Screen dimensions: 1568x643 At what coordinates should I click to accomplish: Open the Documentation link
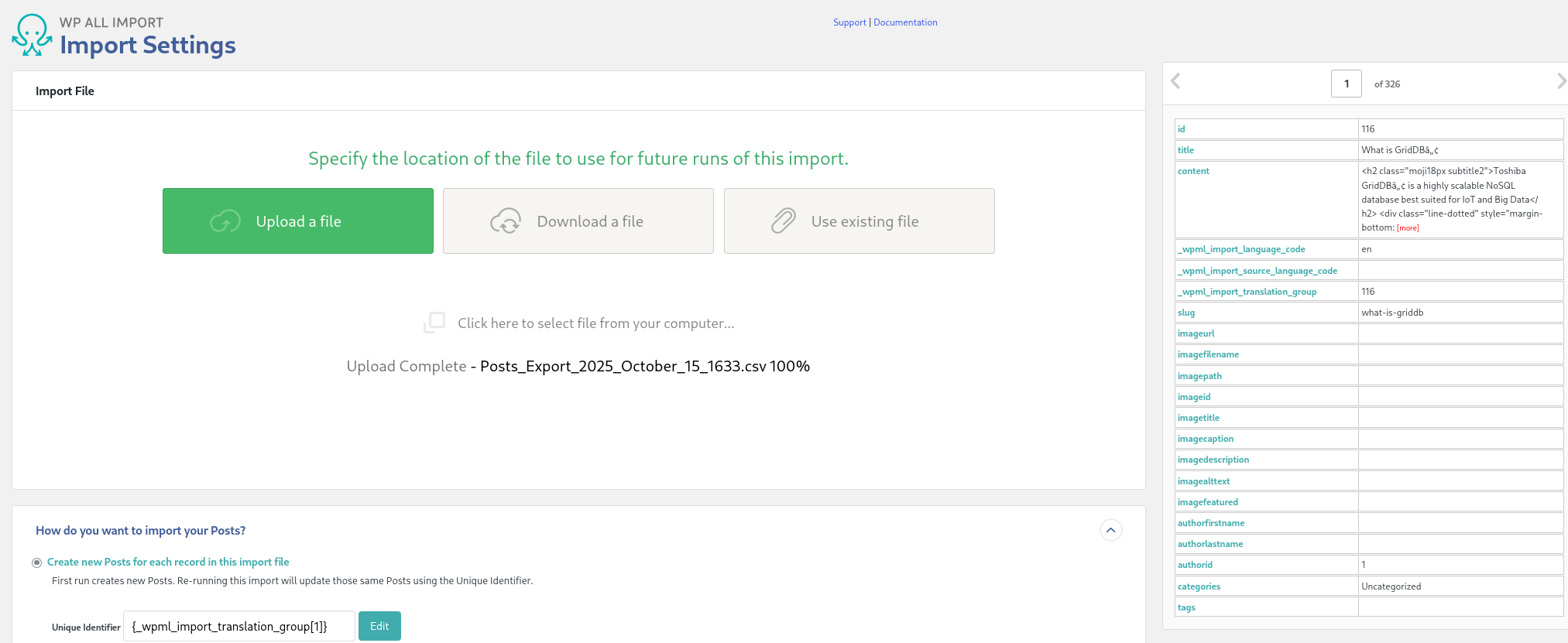click(905, 22)
